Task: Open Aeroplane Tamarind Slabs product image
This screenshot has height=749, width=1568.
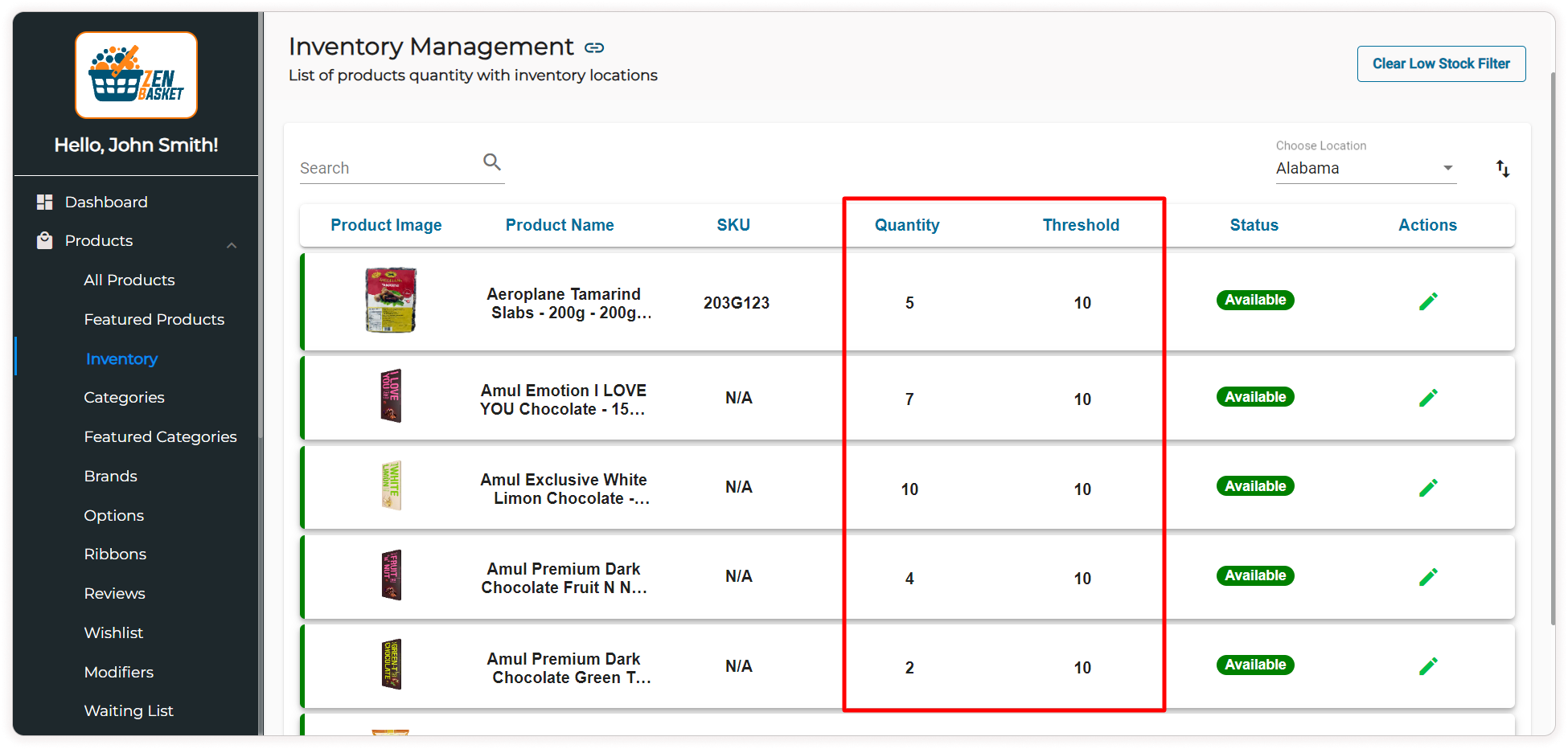Action: (x=391, y=301)
